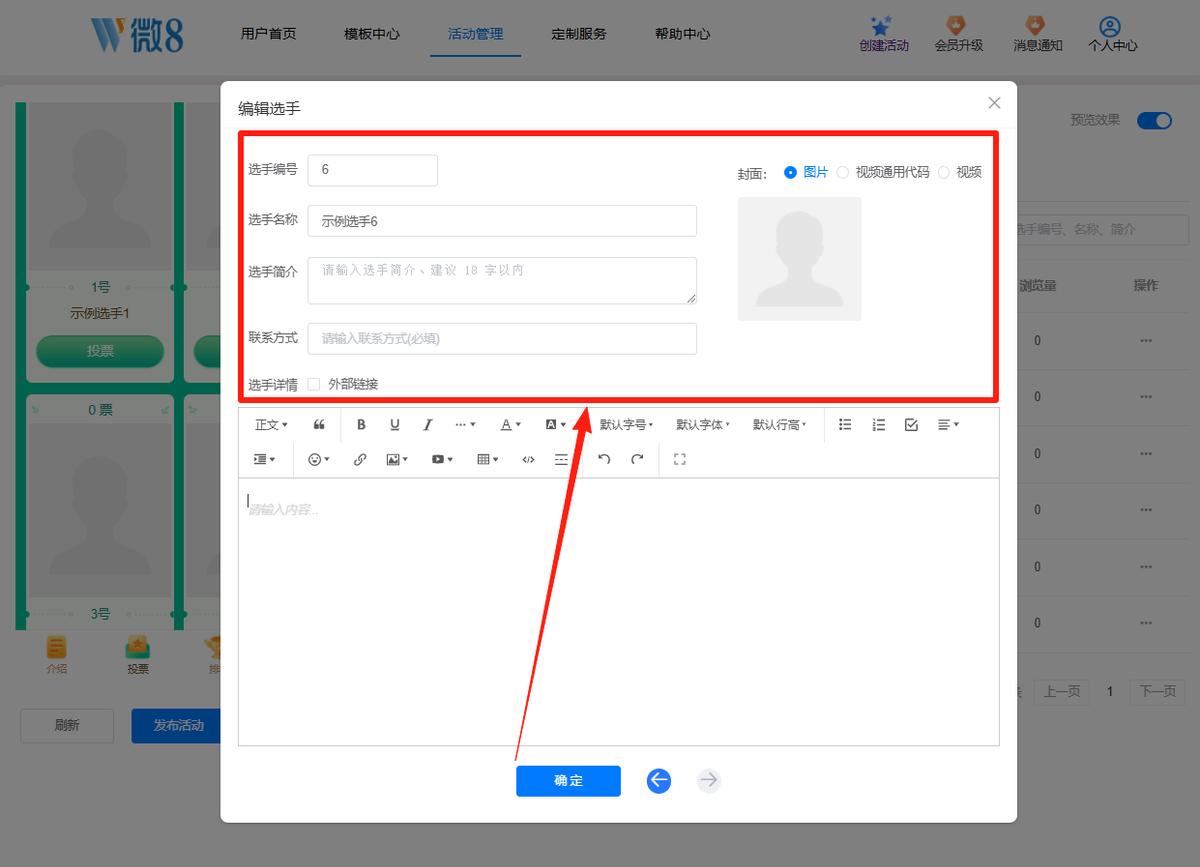
Task: Insert a to-do checklist
Action: (x=911, y=425)
